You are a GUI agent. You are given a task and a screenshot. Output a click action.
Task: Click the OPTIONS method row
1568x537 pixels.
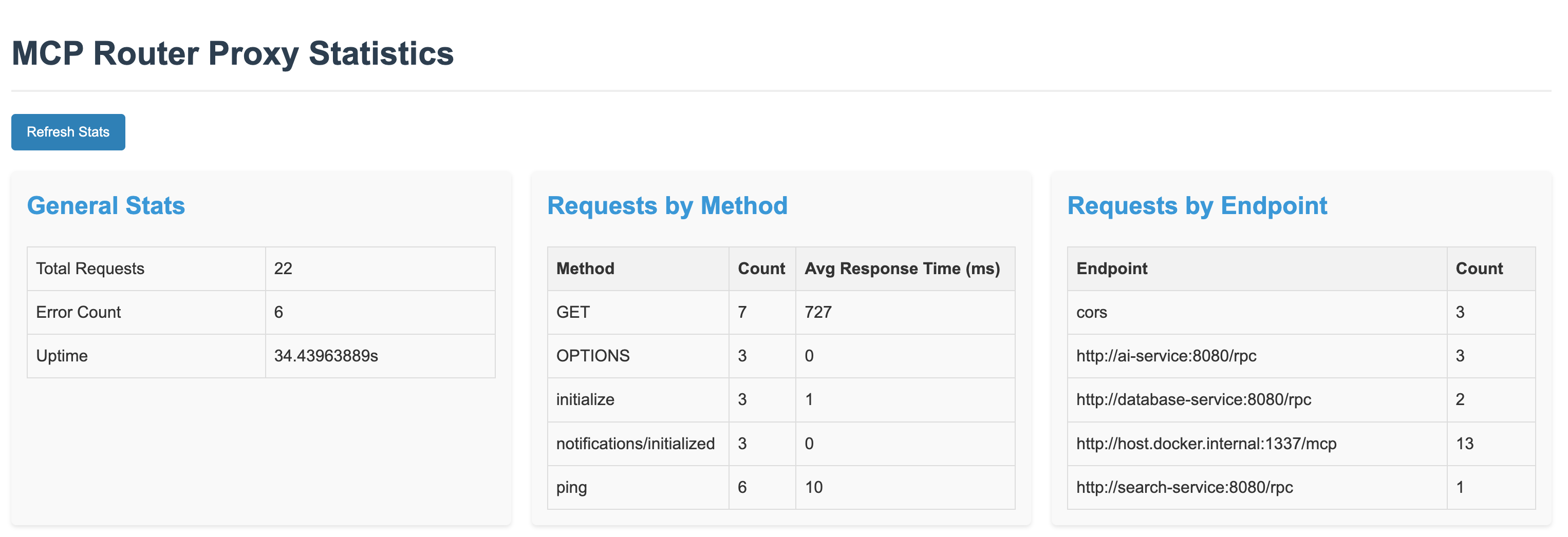point(593,356)
